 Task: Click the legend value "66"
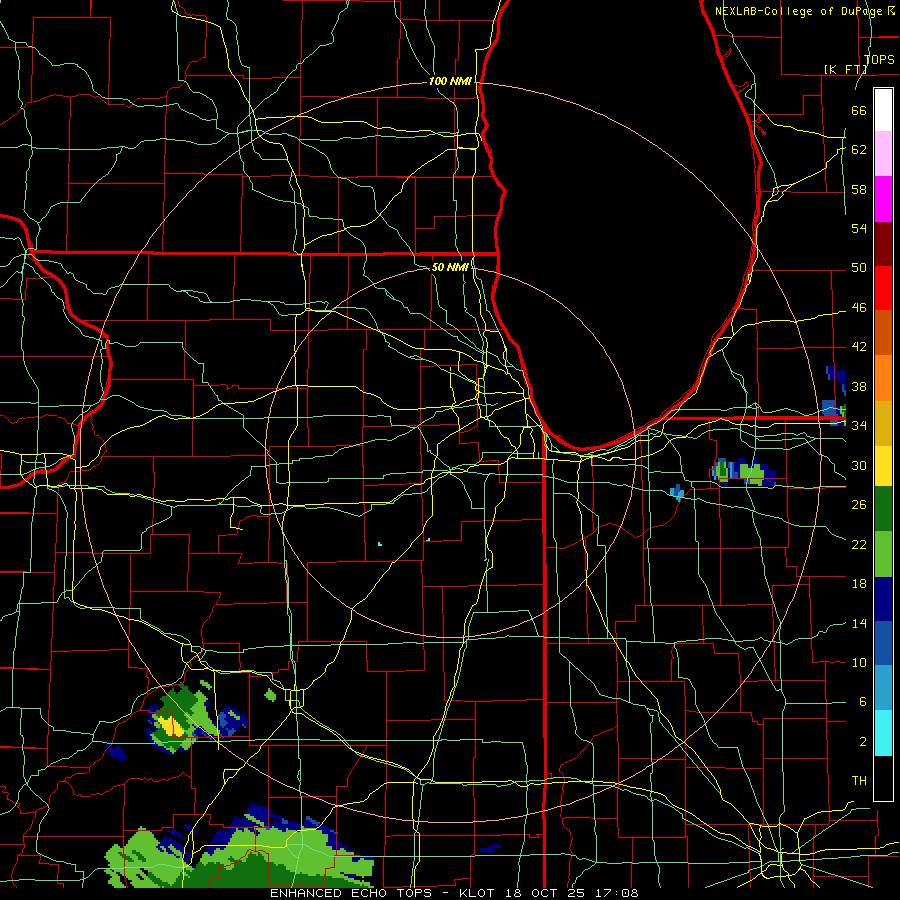pyautogui.click(x=859, y=110)
